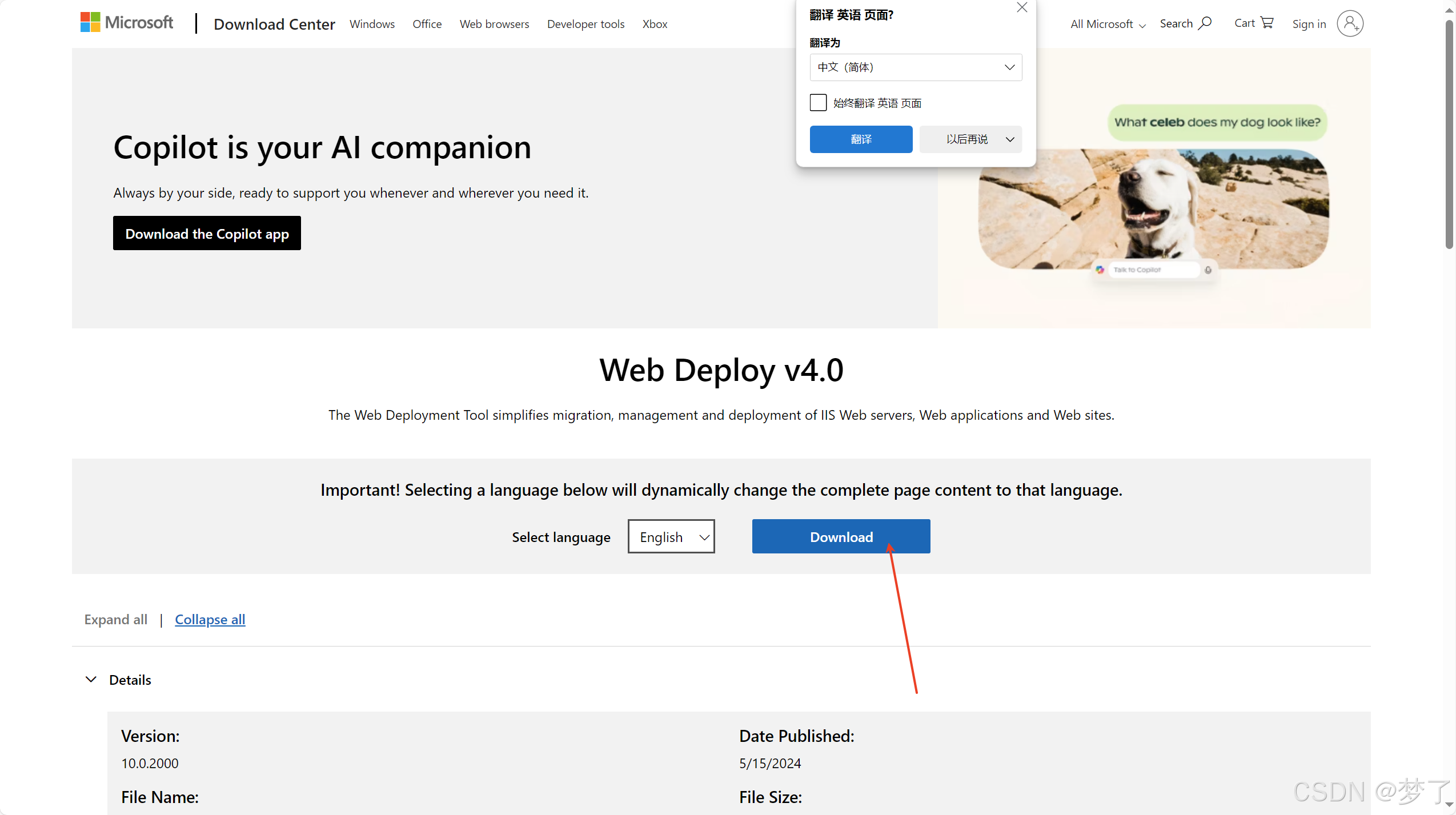The image size is (1456, 815).
Task: Click the page vertical scrollbar thumb
Action: point(1449,134)
